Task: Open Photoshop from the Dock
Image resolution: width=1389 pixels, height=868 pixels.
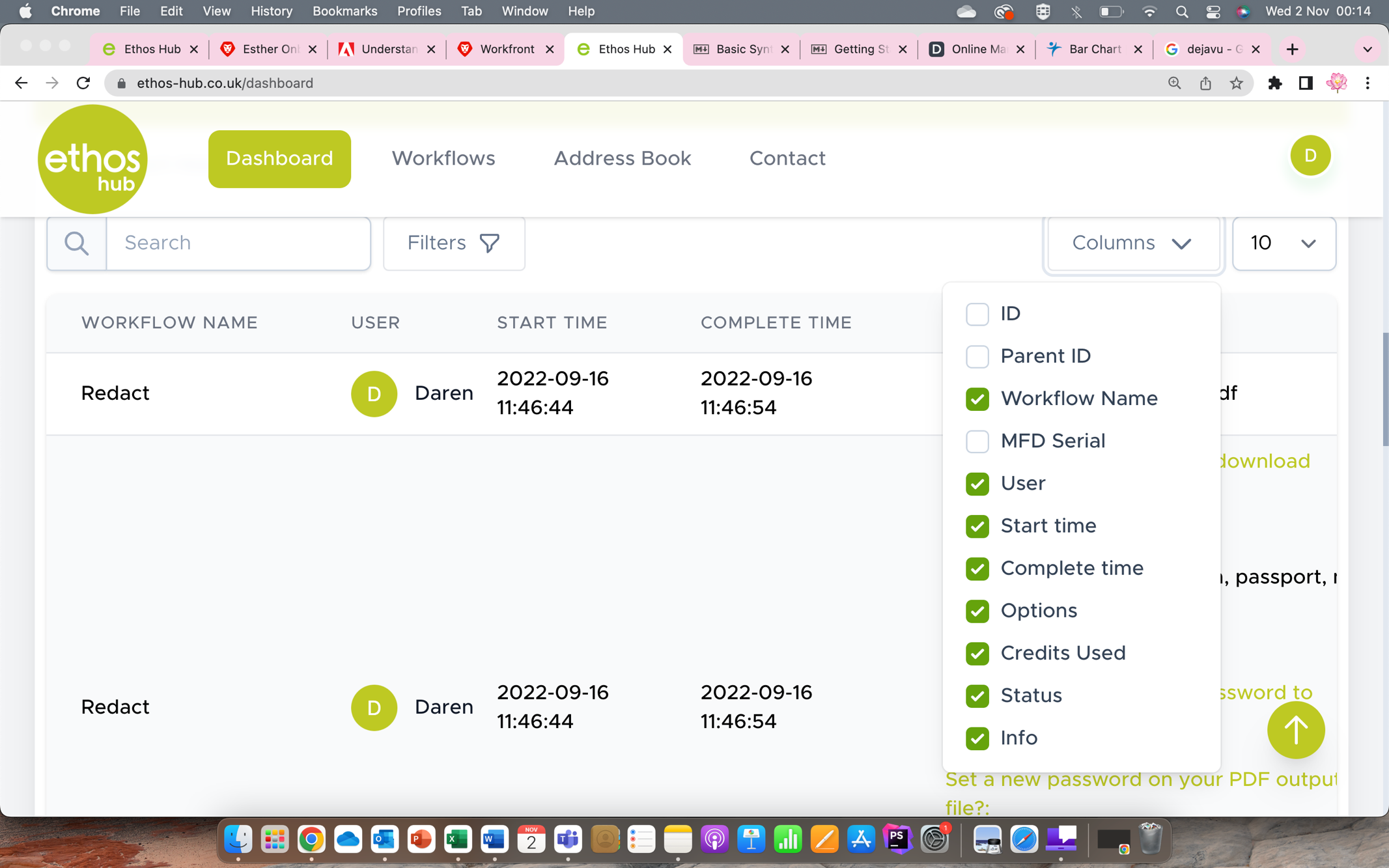Action: [x=897, y=839]
